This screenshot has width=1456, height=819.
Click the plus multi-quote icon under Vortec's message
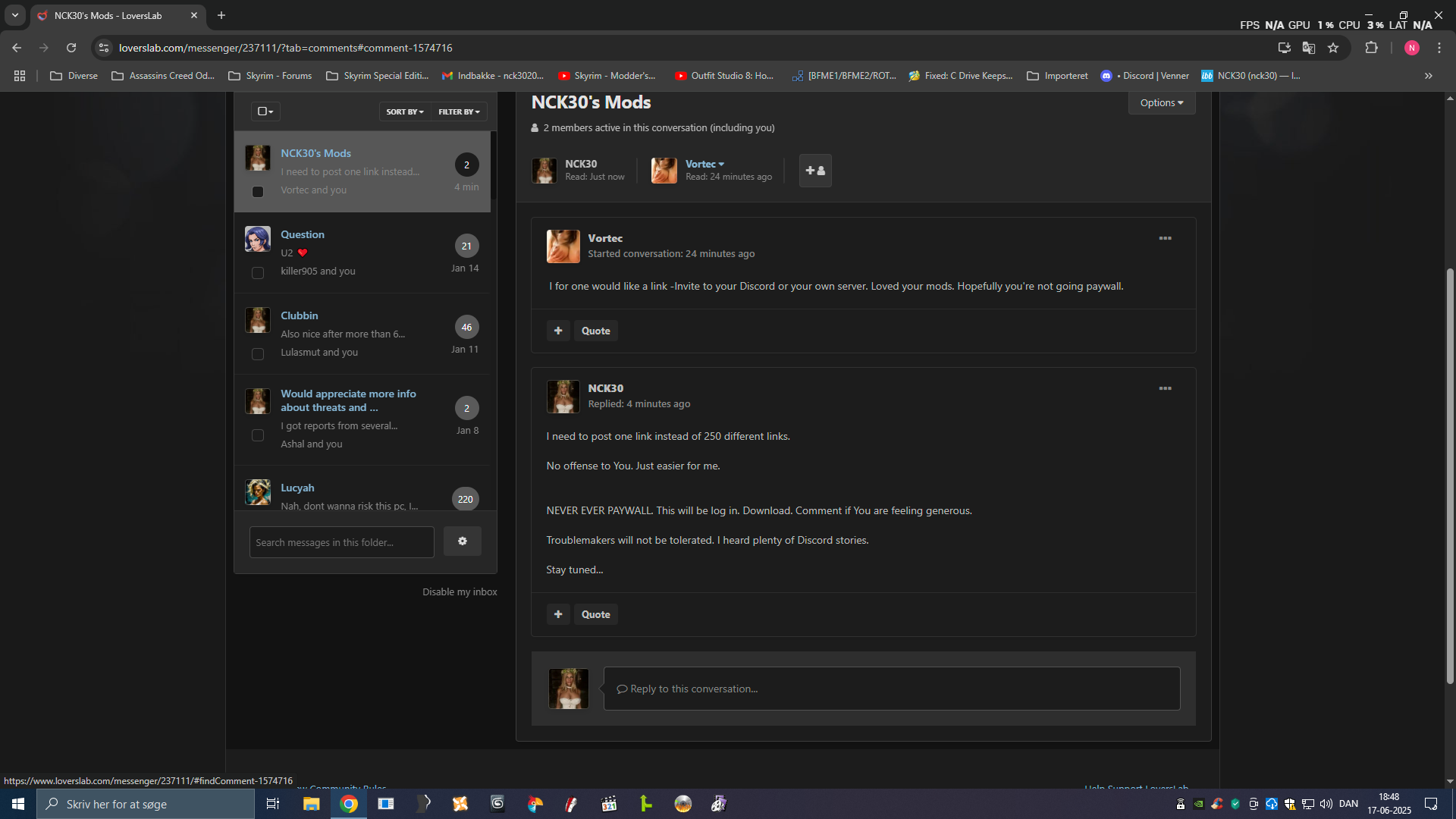558,331
